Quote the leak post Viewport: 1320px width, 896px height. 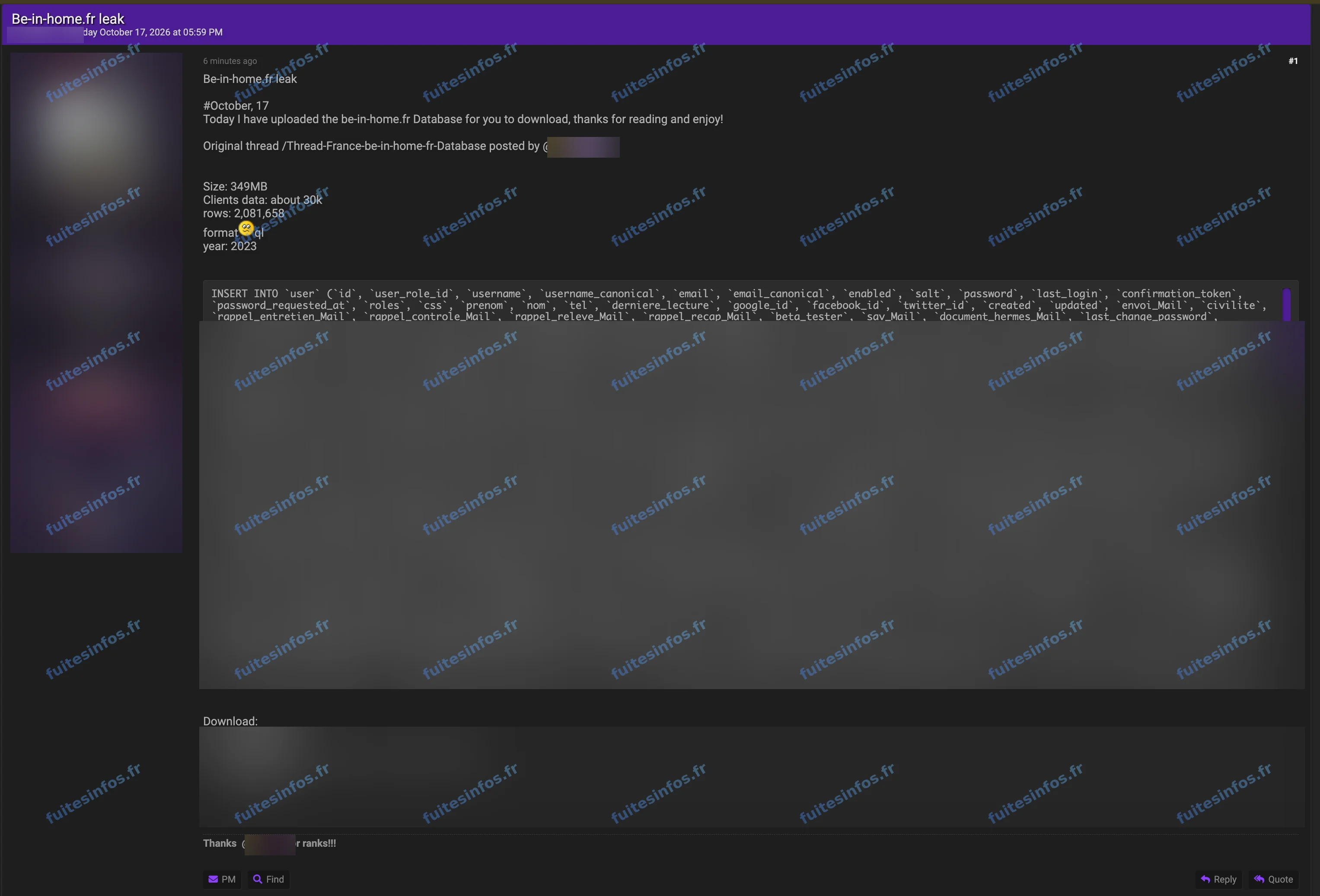[1274, 879]
